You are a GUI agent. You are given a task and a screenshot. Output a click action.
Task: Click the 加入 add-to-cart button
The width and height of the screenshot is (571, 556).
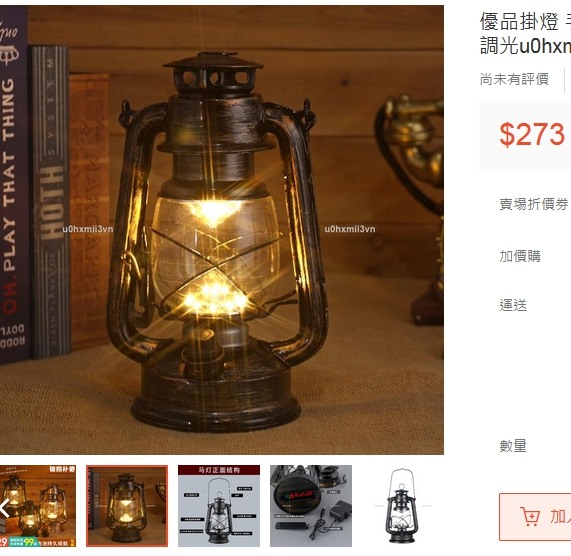(x=535, y=517)
